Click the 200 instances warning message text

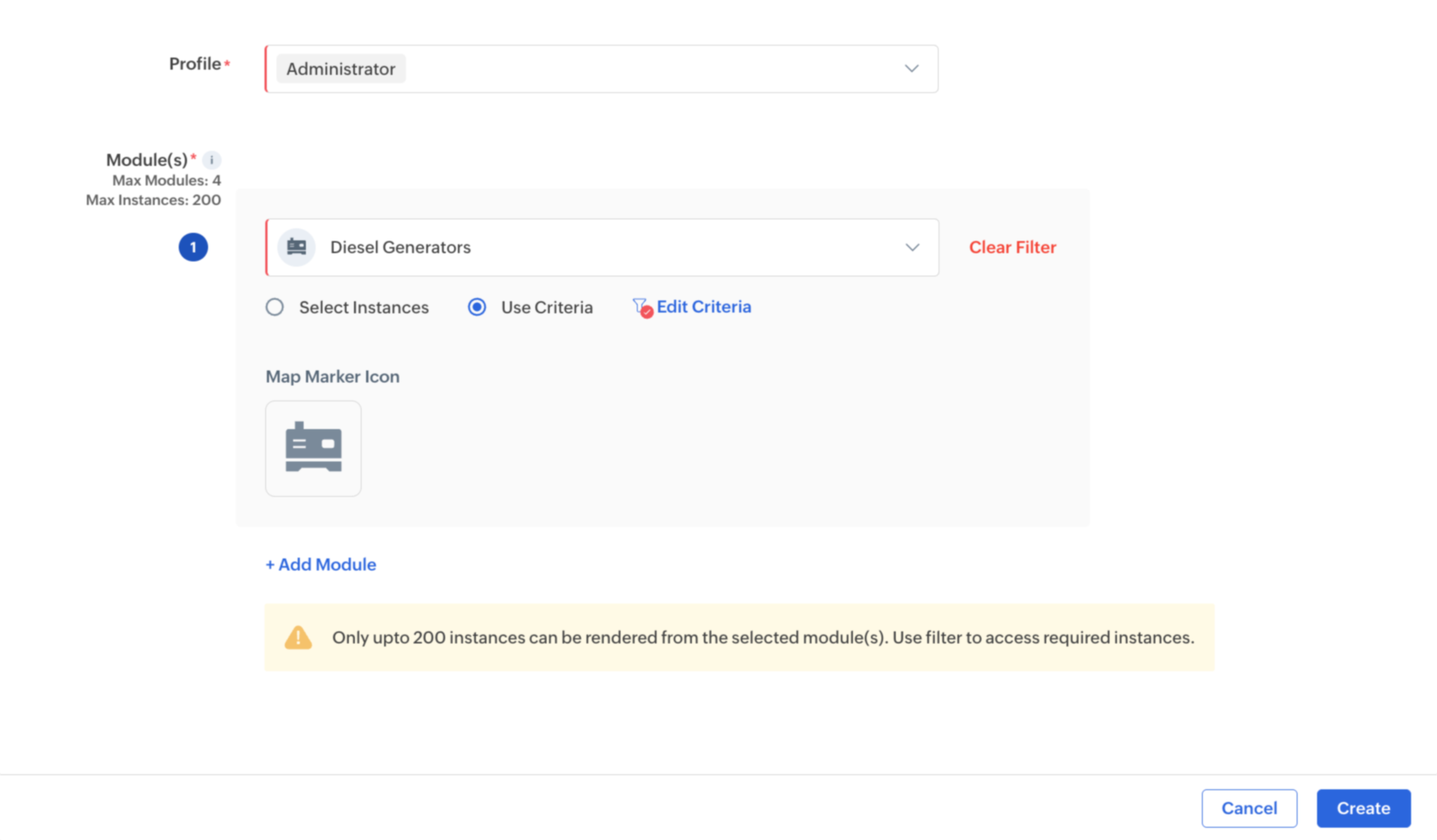click(x=763, y=638)
